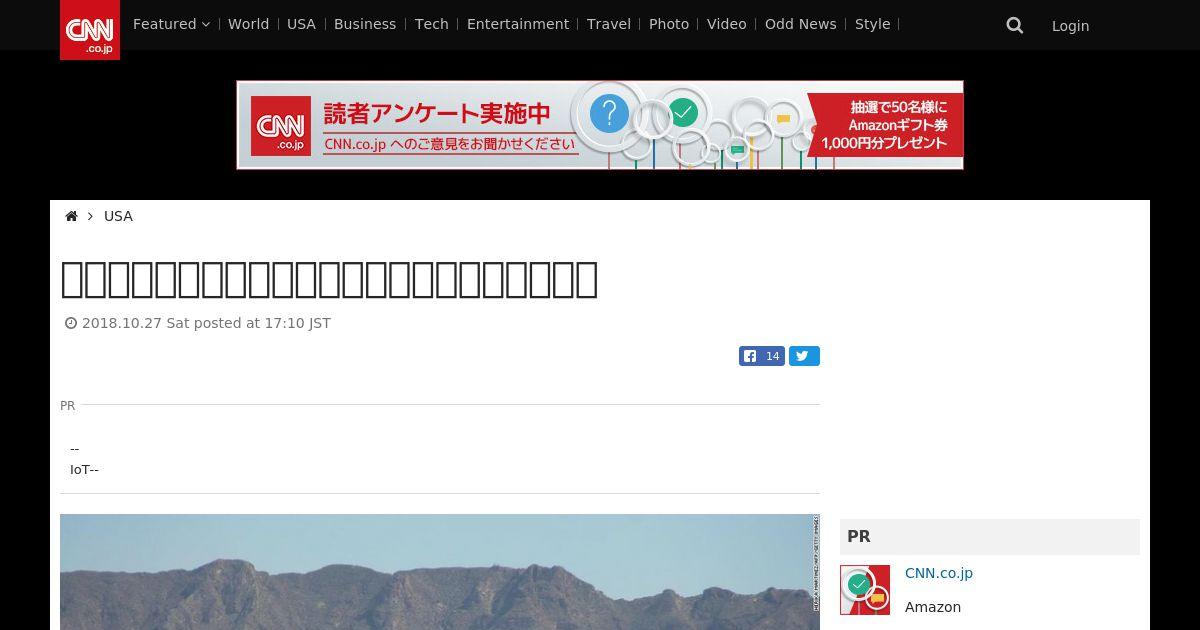The width and height of the screenshot is (1200, 630).
Task: Click the Amazon text in PR sidebar
Action: [933, 607]
